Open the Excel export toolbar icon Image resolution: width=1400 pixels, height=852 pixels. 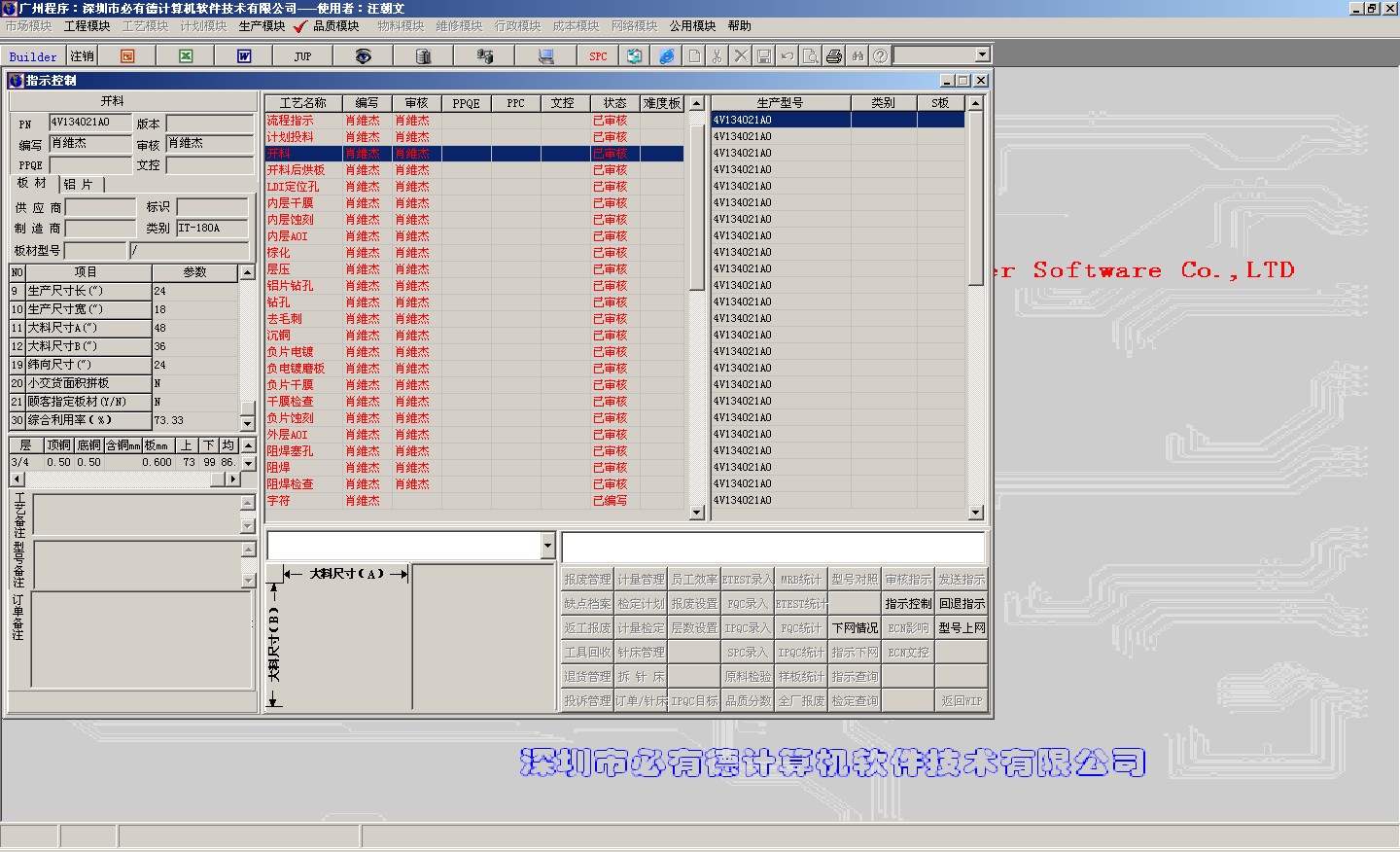coord(186,56)
